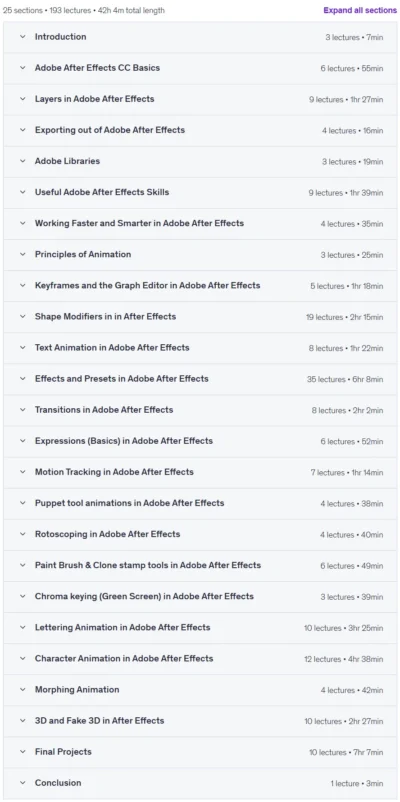Expand Effects and Presets section

[200, 379]
